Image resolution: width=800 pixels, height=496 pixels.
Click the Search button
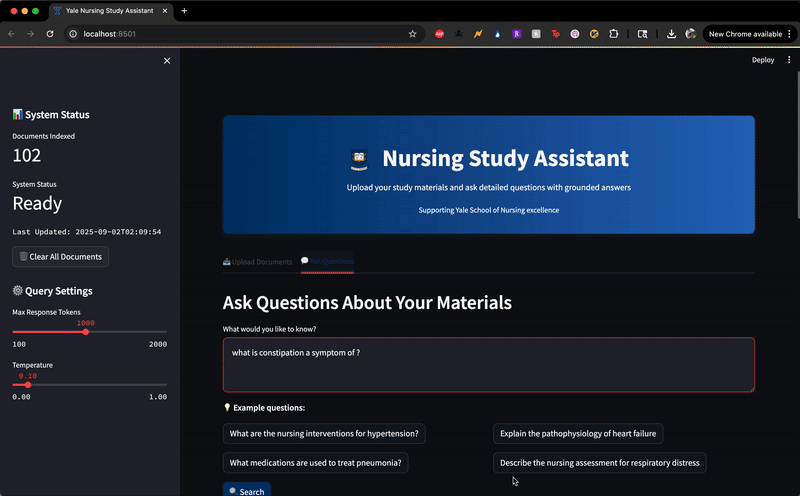(x=247, y=490)
